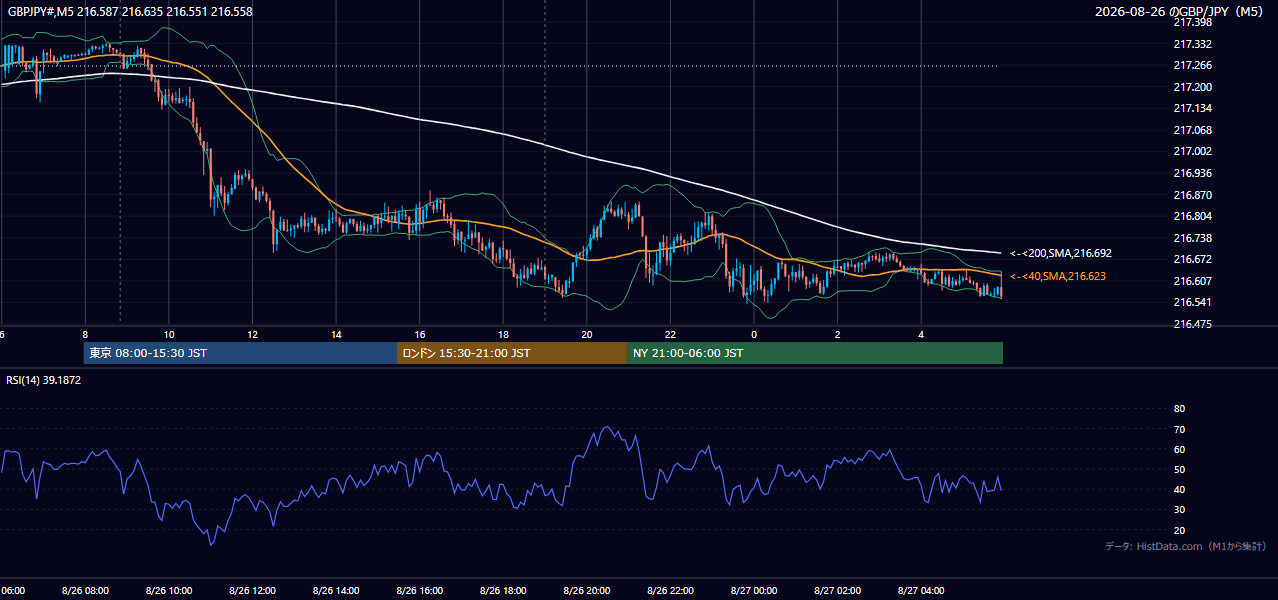Image resolution: width=1278 pixels, height=600 pixels.
Task: Click hour tick 18 on price chart axis
Action: tap(503, 334)
